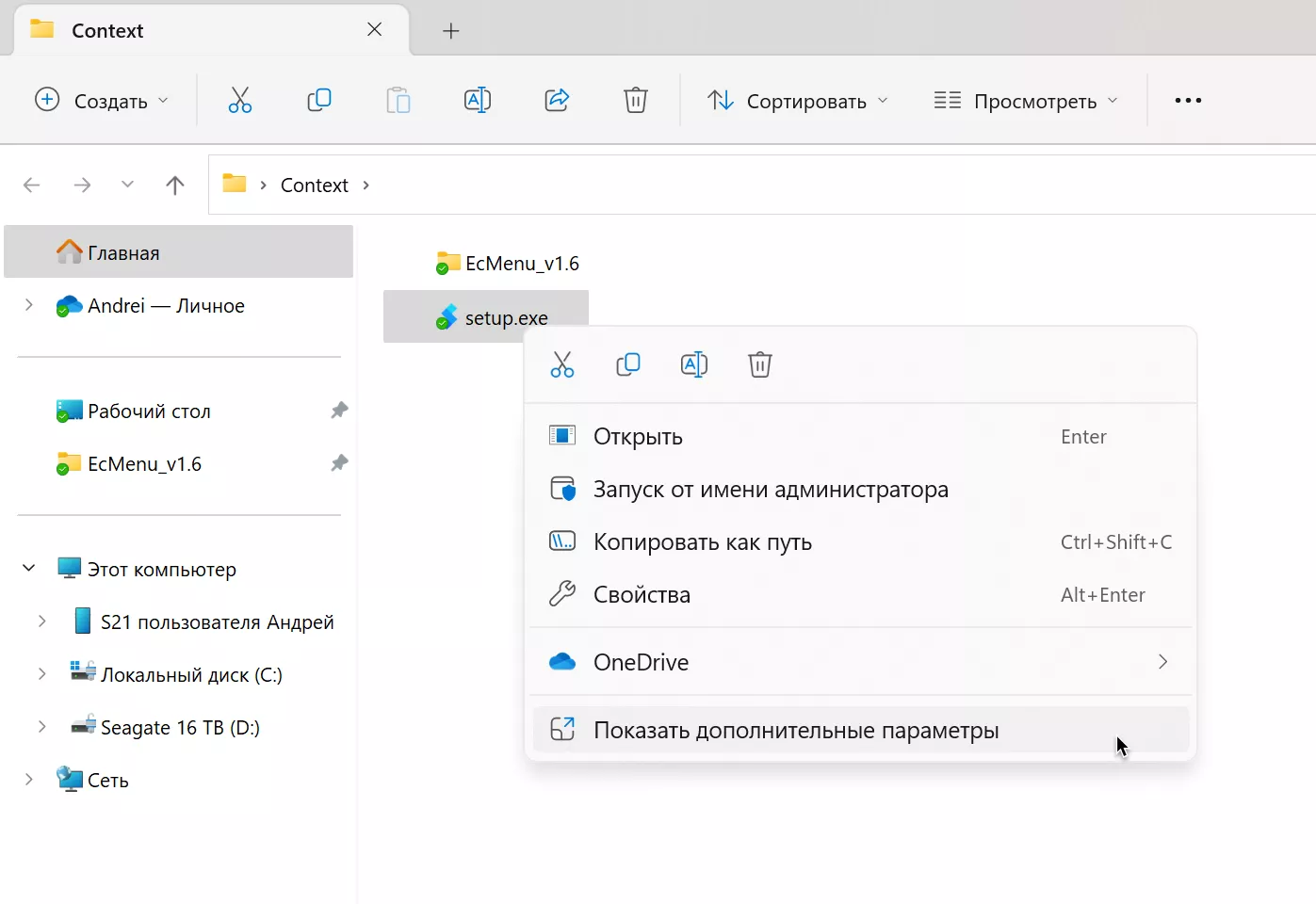Go up one folder level with the up arrow
The width and height of the screenshot is (1316, 904).
point(175,185)
